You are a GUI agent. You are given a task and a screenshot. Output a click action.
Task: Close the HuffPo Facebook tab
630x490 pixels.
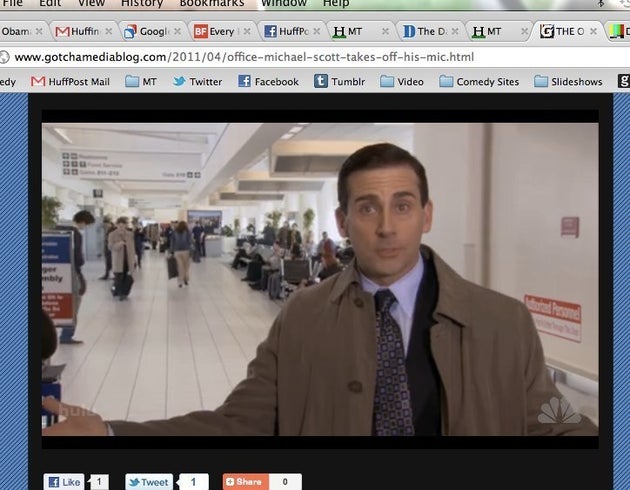pos(317,31)
